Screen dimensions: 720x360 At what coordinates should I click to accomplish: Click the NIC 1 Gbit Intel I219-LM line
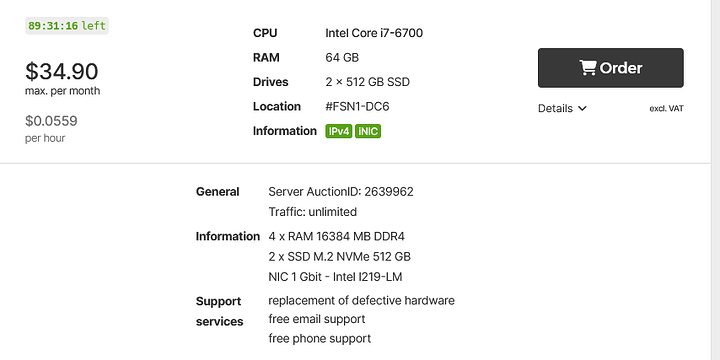click(335, 277)
